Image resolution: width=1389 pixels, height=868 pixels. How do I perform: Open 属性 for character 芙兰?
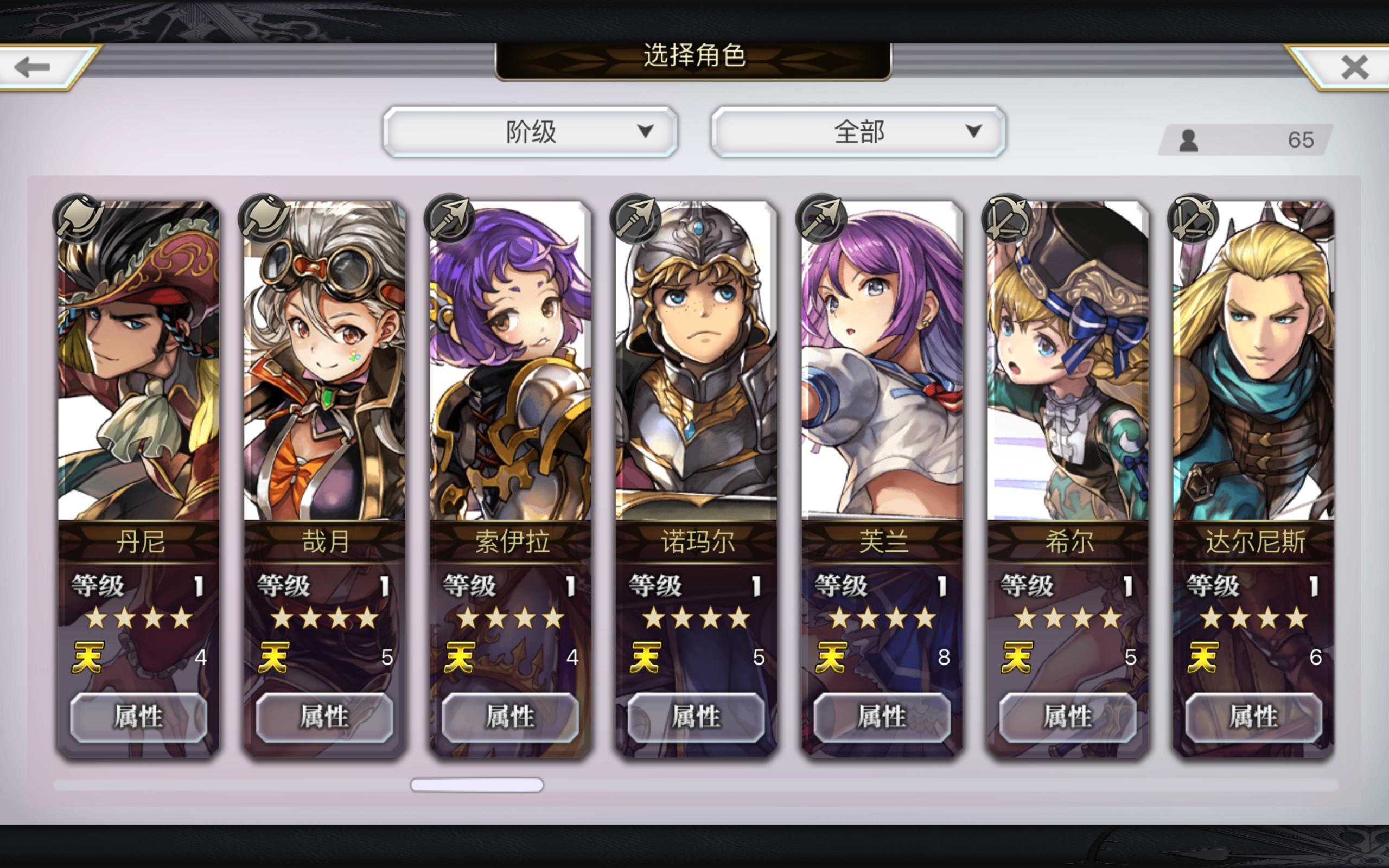882,717
